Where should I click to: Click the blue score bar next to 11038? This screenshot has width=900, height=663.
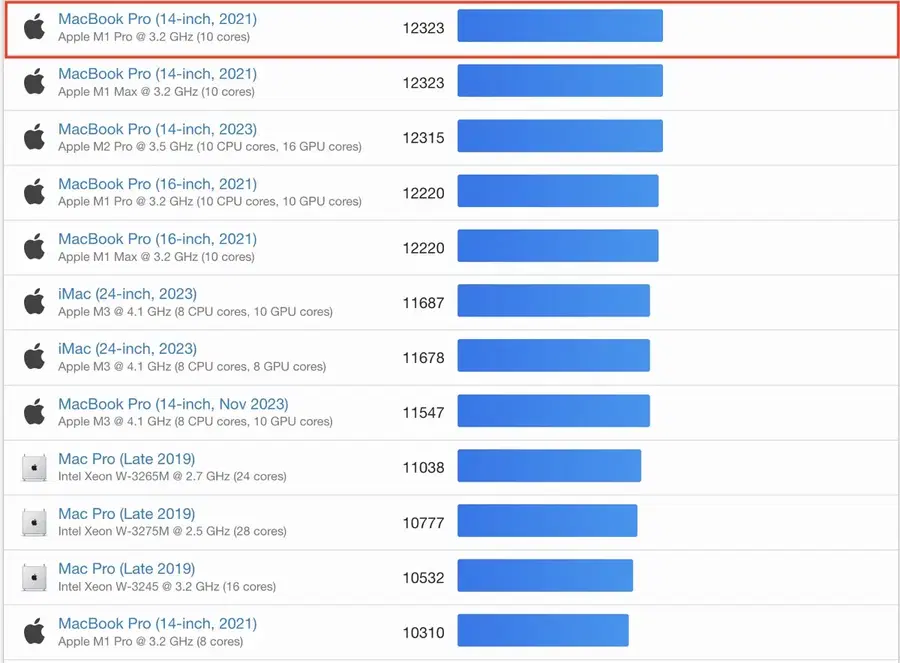[549, 466]
